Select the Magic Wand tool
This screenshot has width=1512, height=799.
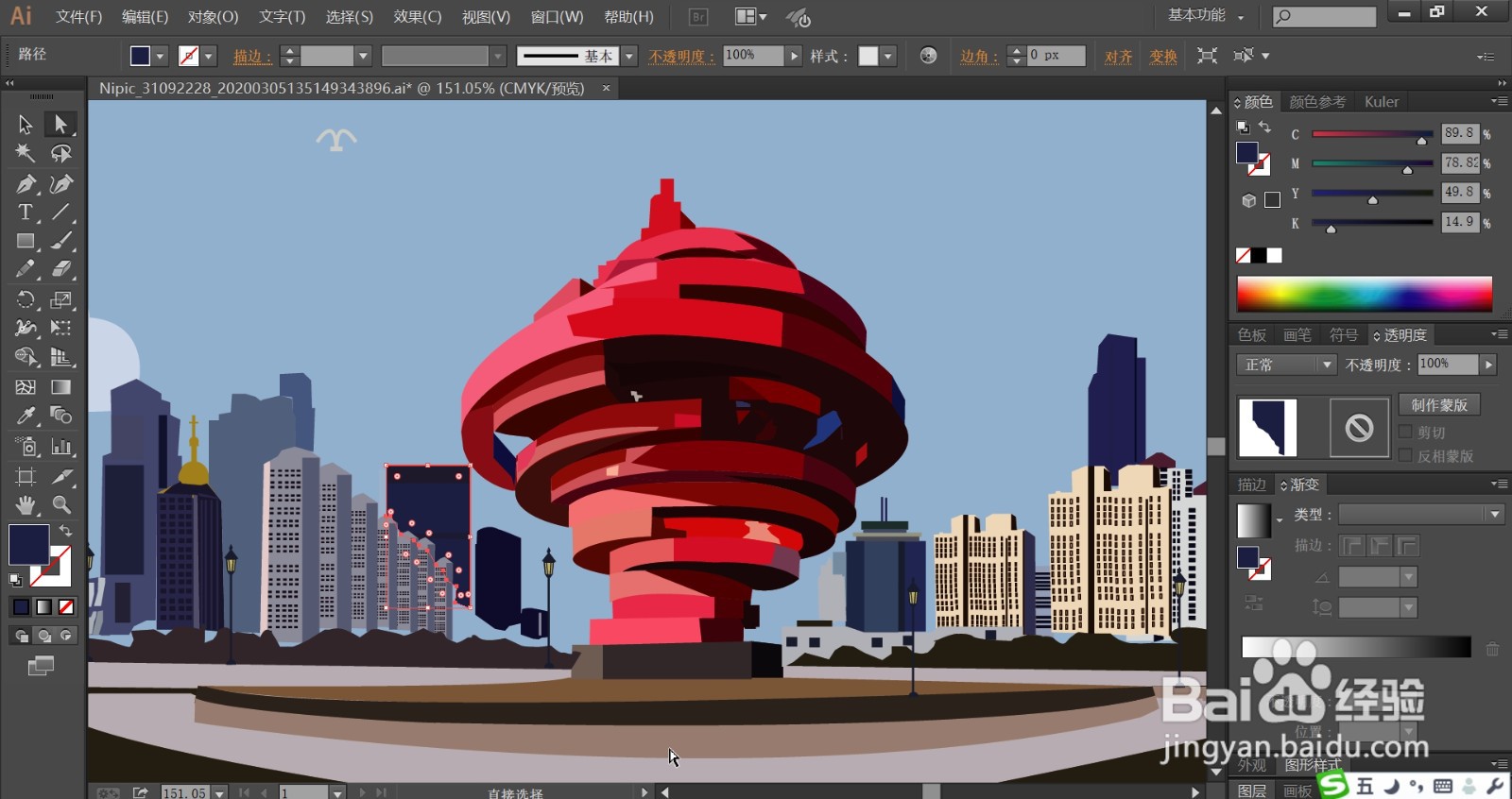tap(26, 153)
